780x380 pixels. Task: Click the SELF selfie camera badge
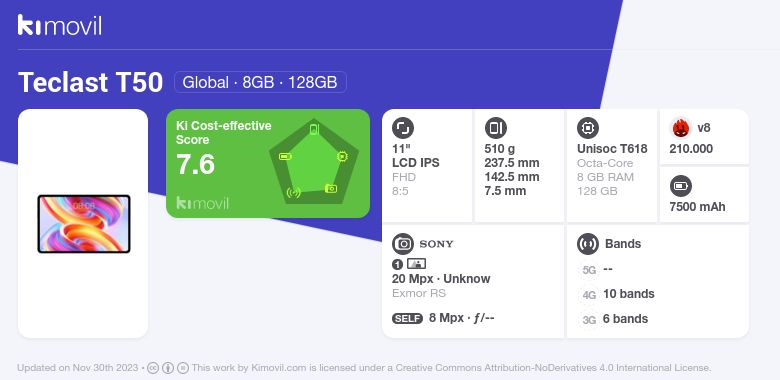click(407, 318)
